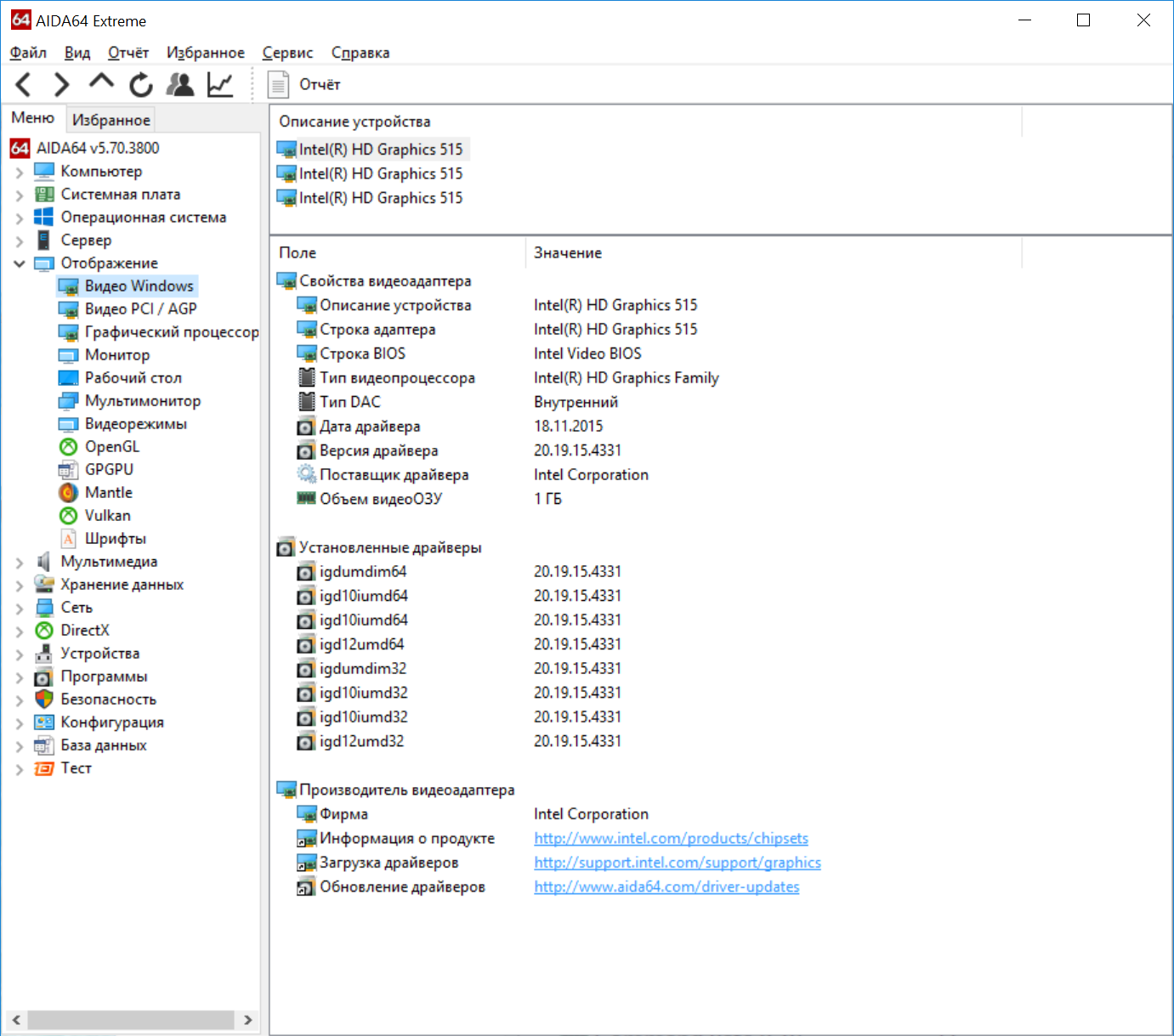Click the Программы tree icon

44,677
